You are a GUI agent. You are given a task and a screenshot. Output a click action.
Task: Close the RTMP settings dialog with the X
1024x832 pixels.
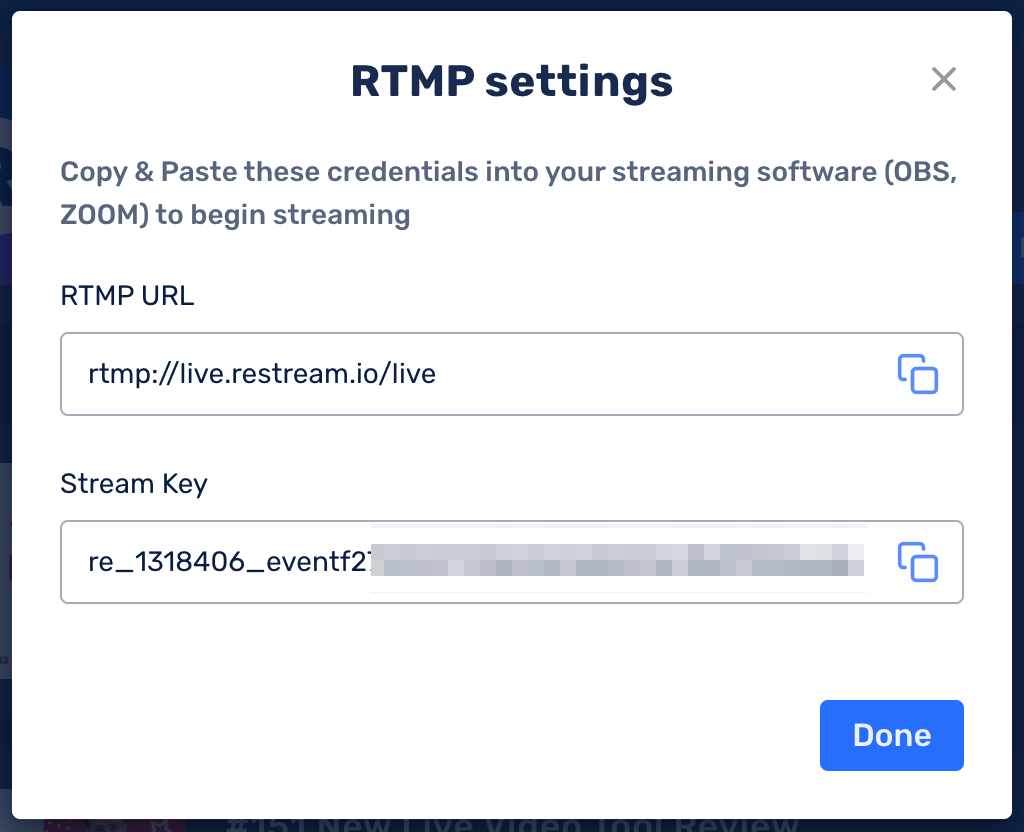pyautogui.click(x=944, y=80)
